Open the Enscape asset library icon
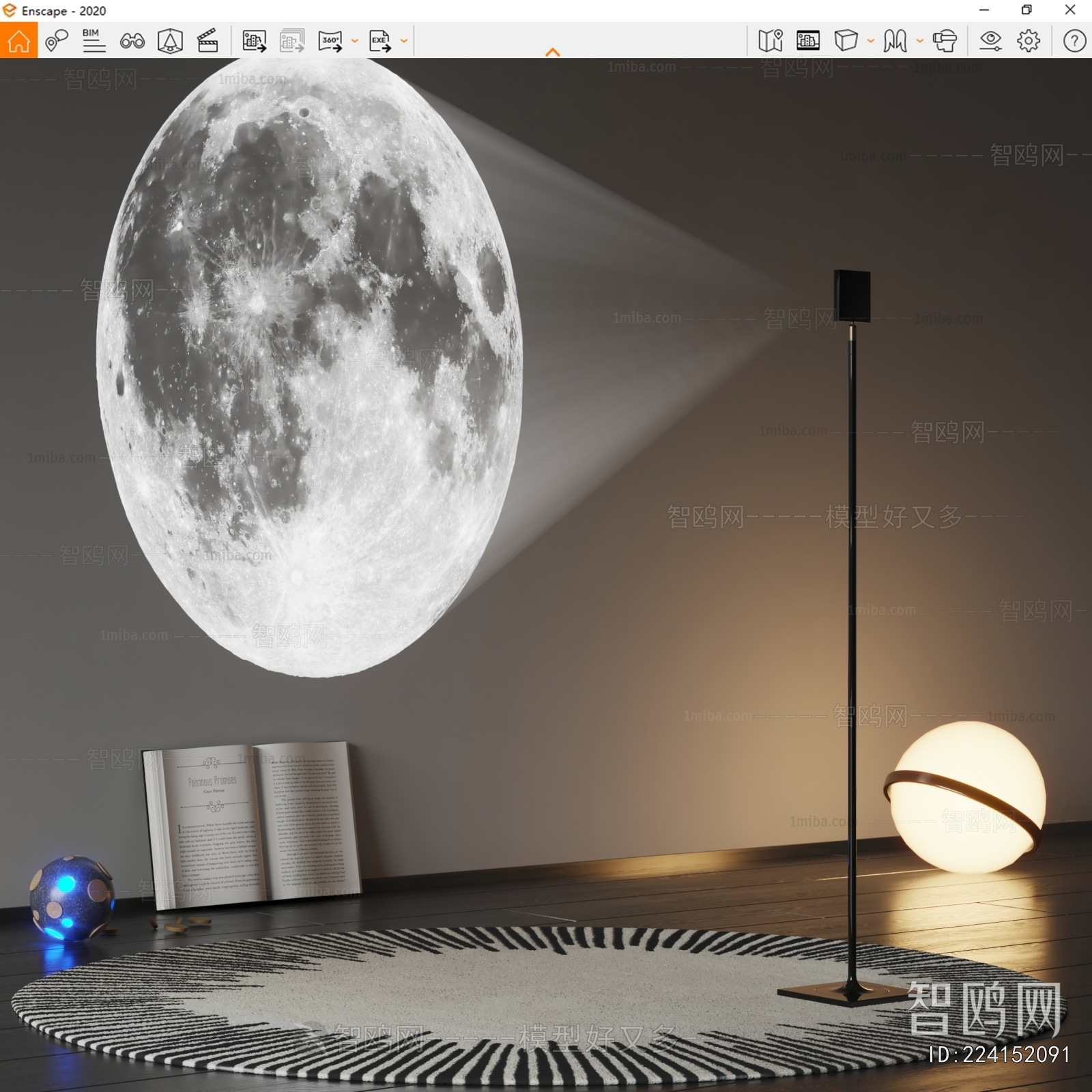The height and width of the screenshot is (1092, 1092). coord(170,41)
